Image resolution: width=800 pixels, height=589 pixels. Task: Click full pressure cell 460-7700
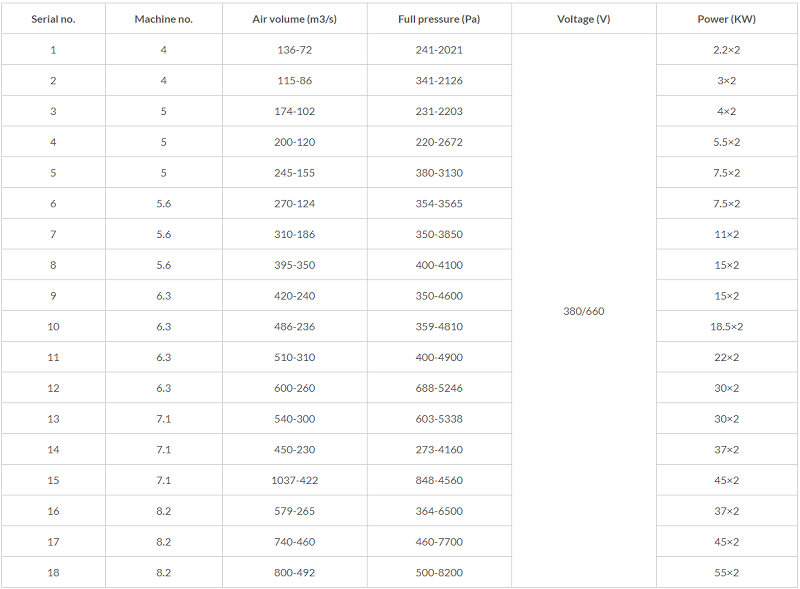click(439, 542)
